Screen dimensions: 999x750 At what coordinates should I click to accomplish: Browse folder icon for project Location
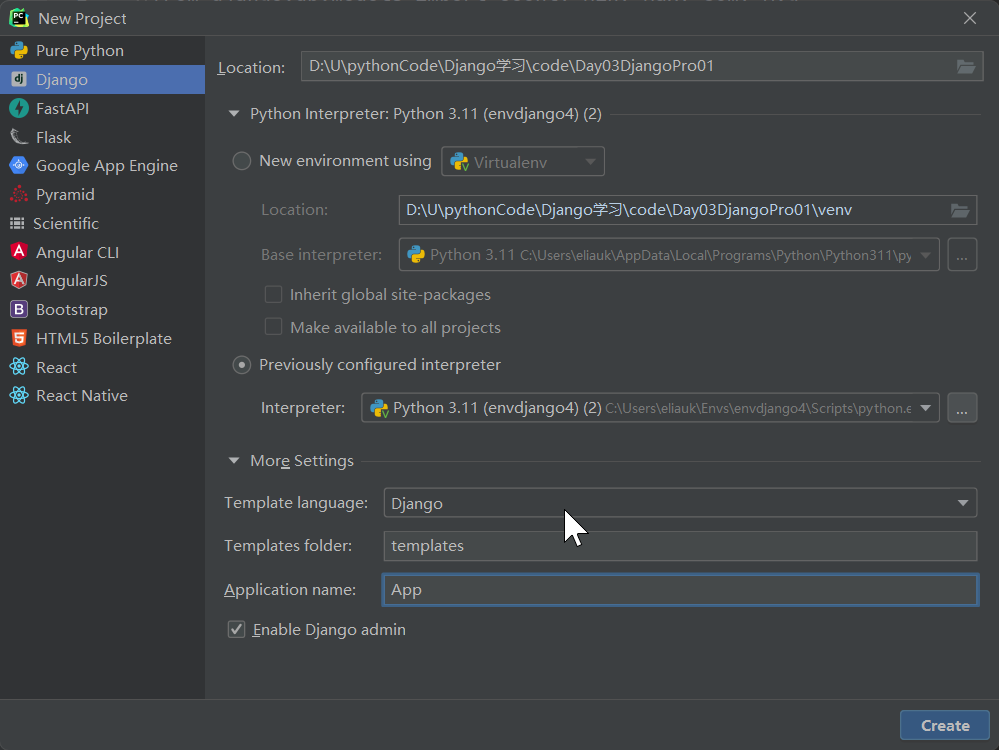coord(966,66)
